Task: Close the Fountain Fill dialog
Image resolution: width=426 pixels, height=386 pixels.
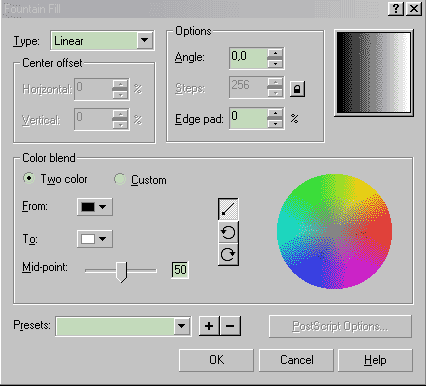Action: click(414, 9)
